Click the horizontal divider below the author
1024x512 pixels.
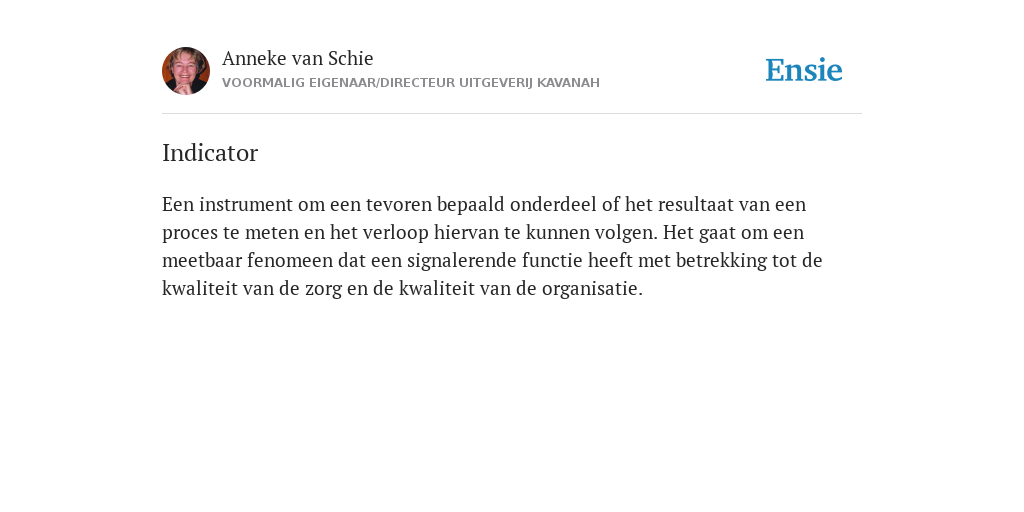click(x=512, y=114)
